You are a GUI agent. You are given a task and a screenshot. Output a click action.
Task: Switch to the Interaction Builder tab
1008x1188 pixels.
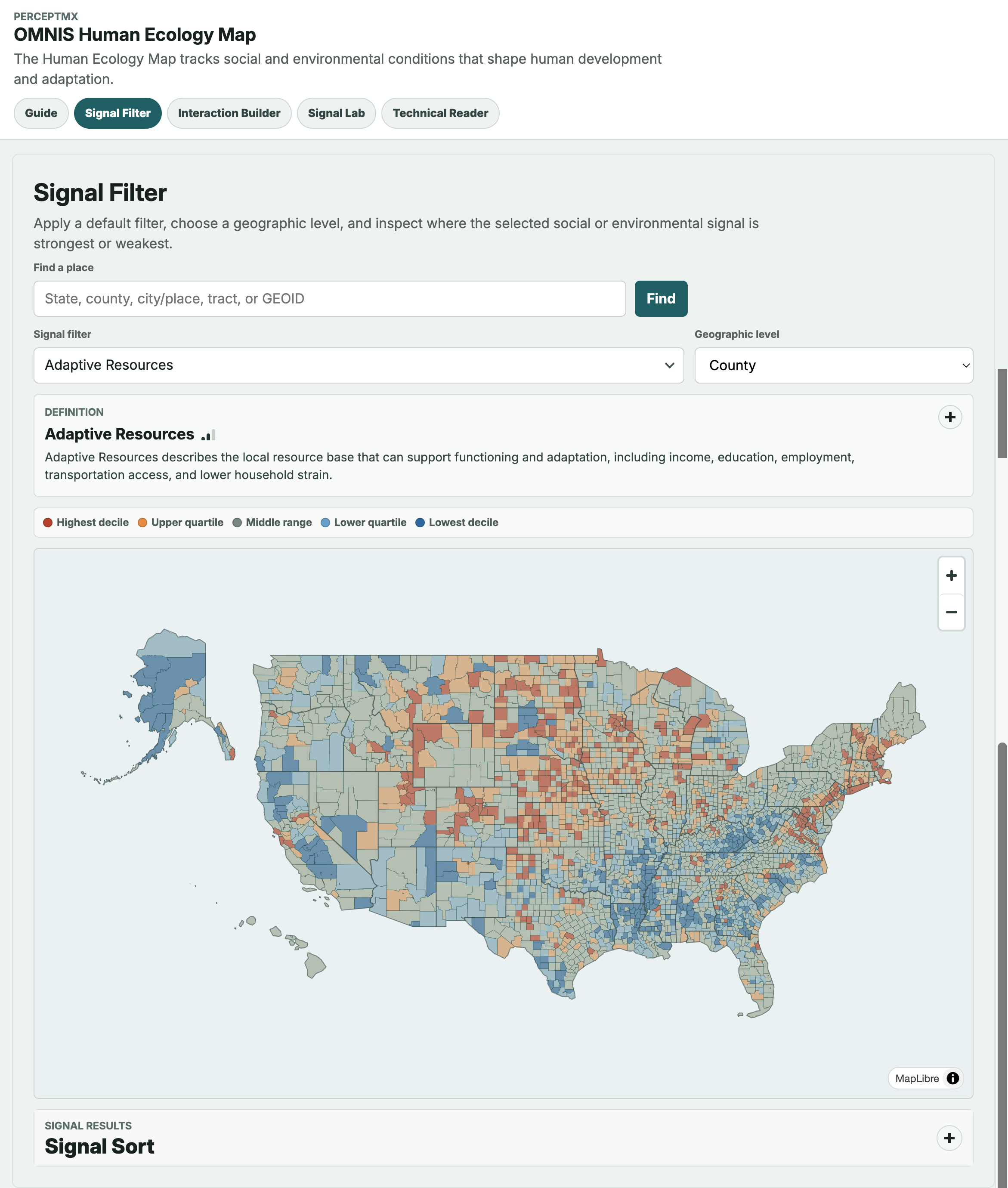click(229, 113)
